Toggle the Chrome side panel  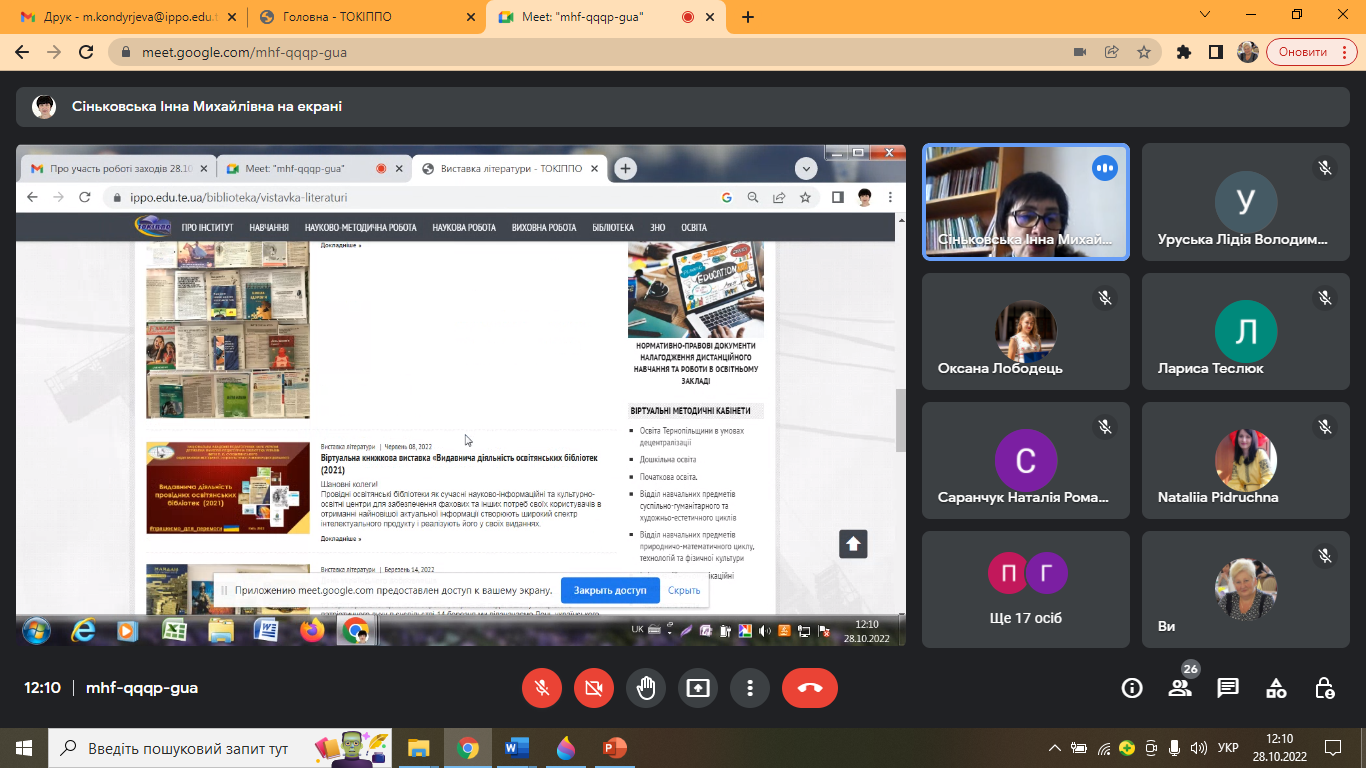(x=1216, y=52)
